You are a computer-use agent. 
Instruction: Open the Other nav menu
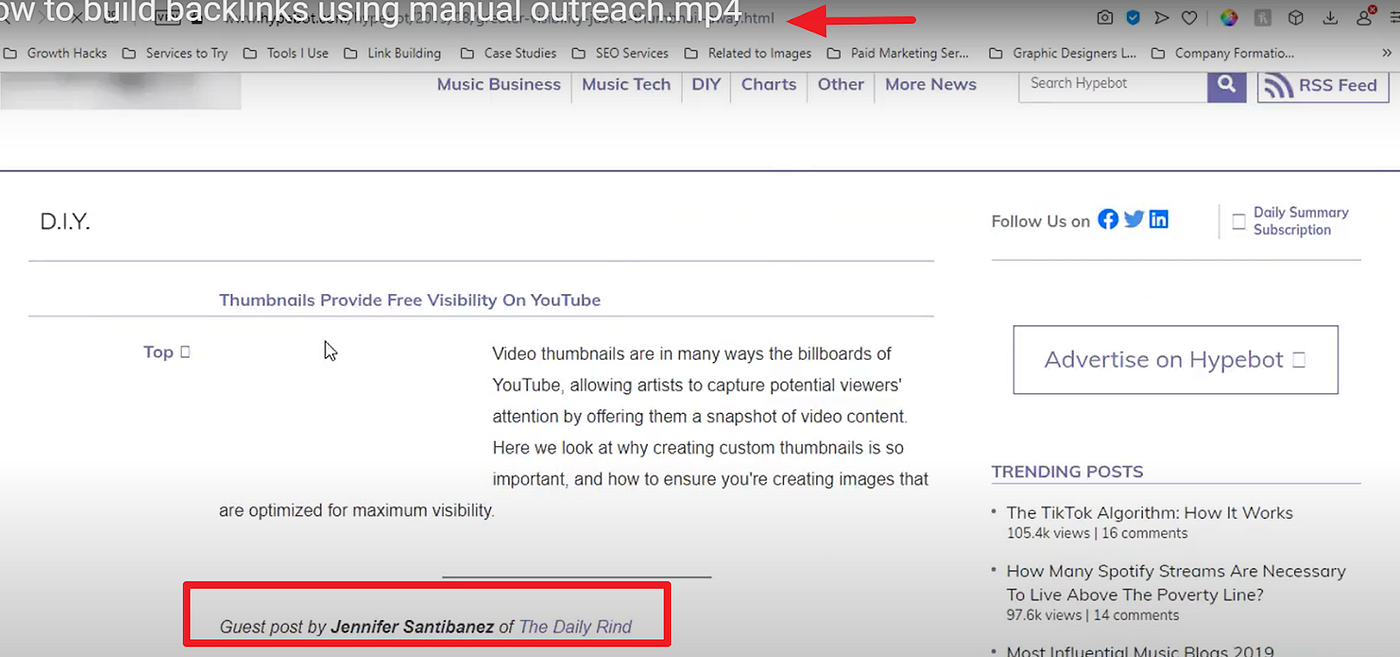(841, 85)
